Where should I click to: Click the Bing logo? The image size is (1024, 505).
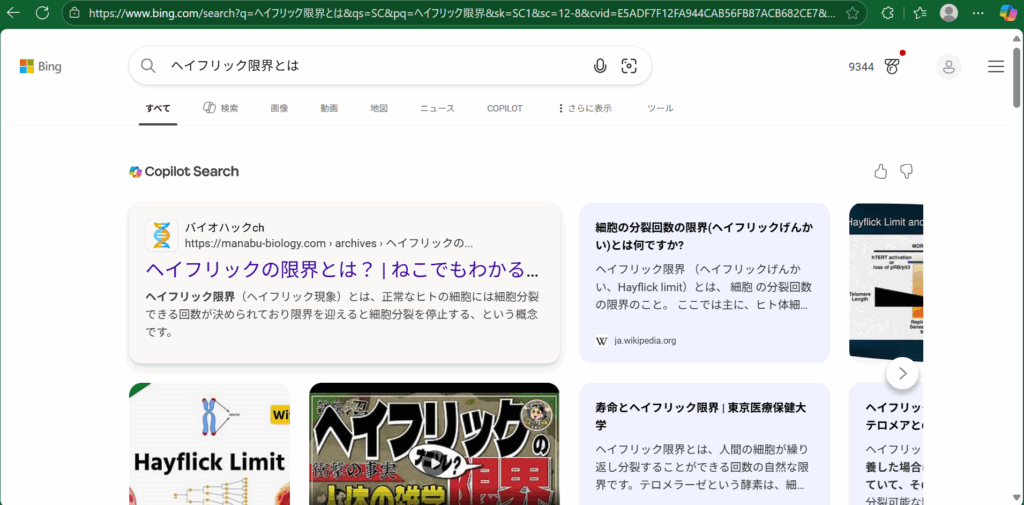(41, 66)
